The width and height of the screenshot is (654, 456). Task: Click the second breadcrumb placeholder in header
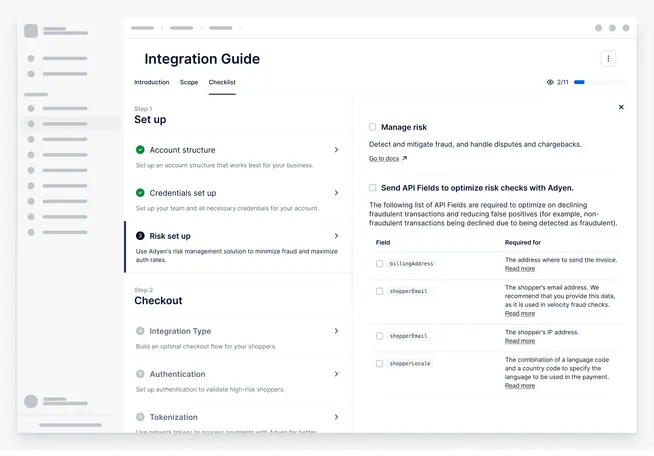(181, 28)
